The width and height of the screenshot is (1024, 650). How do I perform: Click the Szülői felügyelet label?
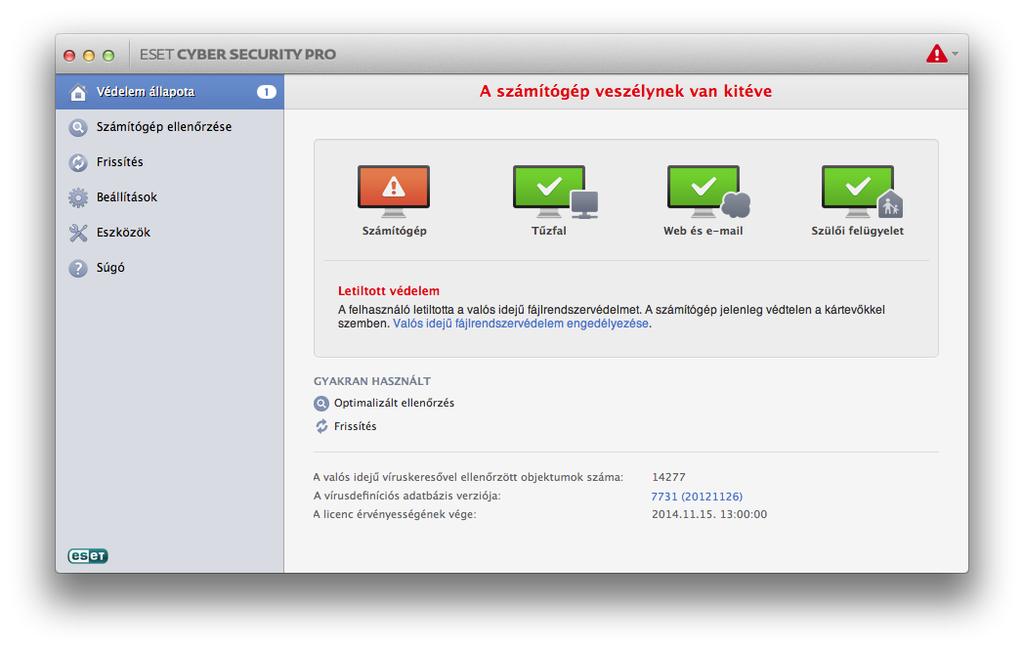click(857, 231)
